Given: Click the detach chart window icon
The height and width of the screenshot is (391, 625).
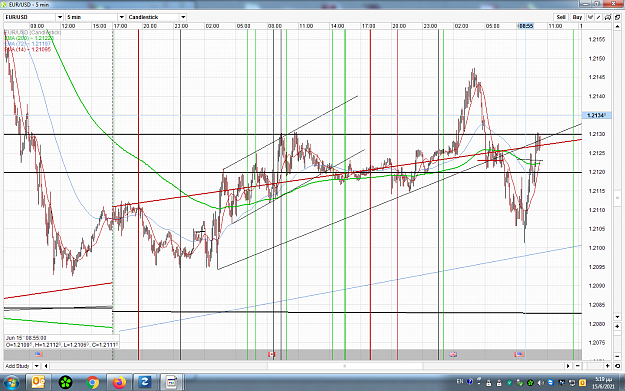Looking at the screenshot, I should tap(617, 17).
